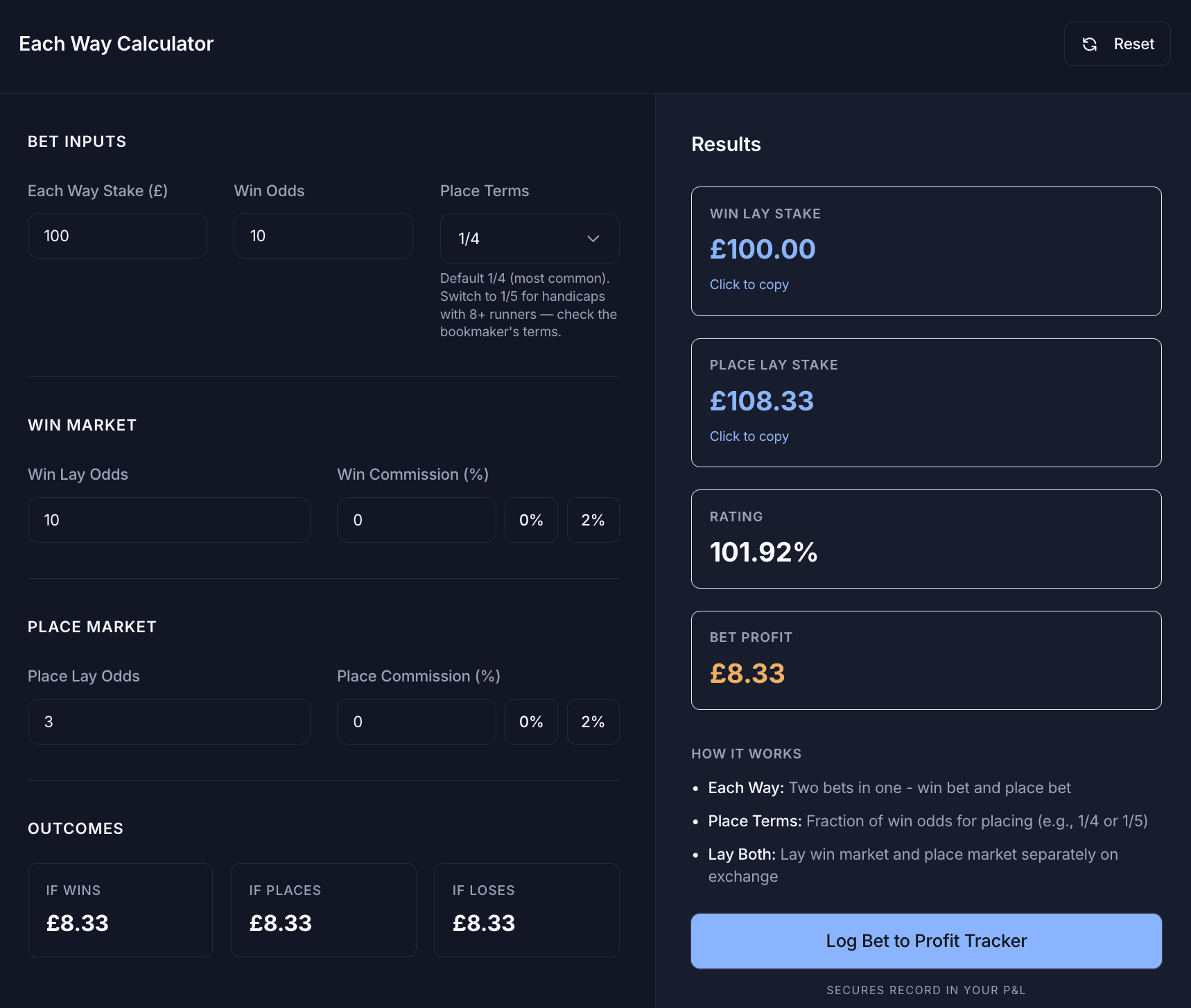Focus the Win Odds input field
The height and width of the screenshot is (1008, 1191).
(323, 236)
